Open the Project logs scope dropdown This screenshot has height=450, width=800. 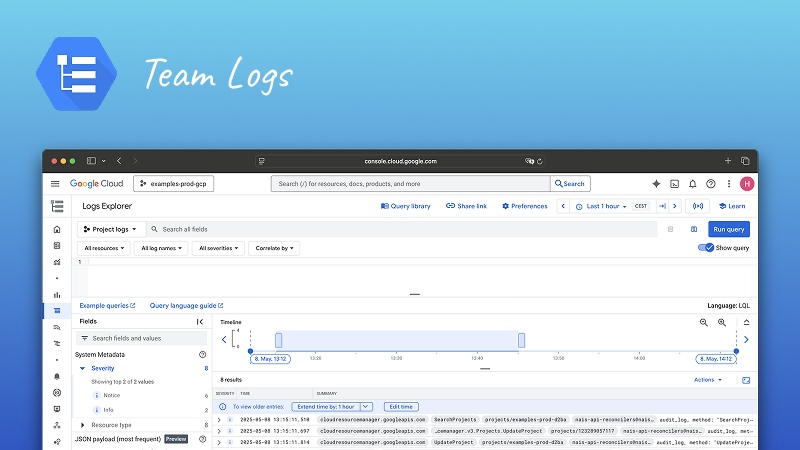pyautogui.click(x=112, y=229)
